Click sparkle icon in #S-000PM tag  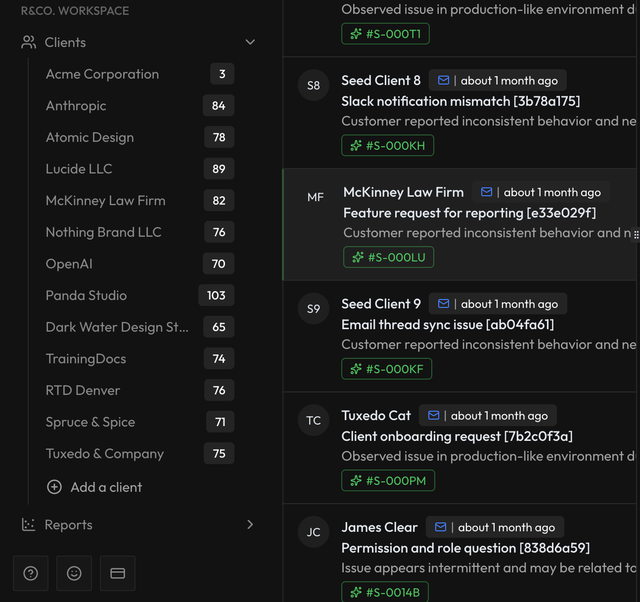[x=356, y=481]
